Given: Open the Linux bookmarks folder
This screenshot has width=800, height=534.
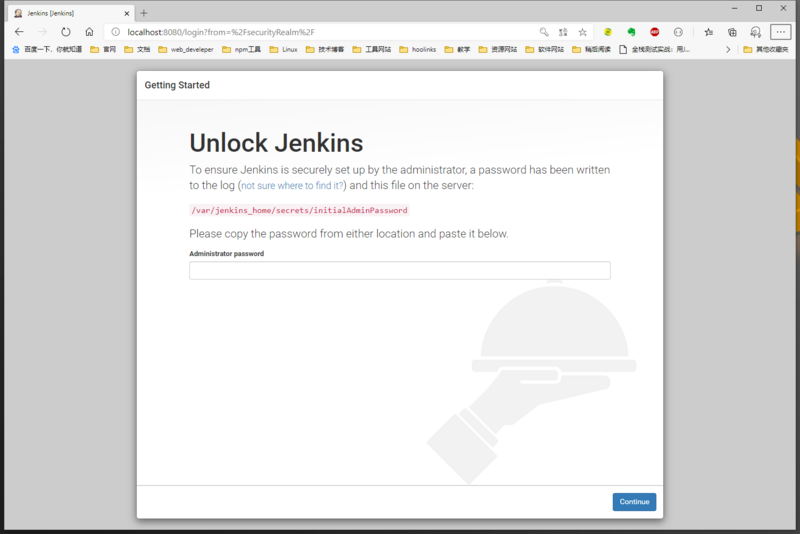Looking at the screenshot, I should click(284, 49).
